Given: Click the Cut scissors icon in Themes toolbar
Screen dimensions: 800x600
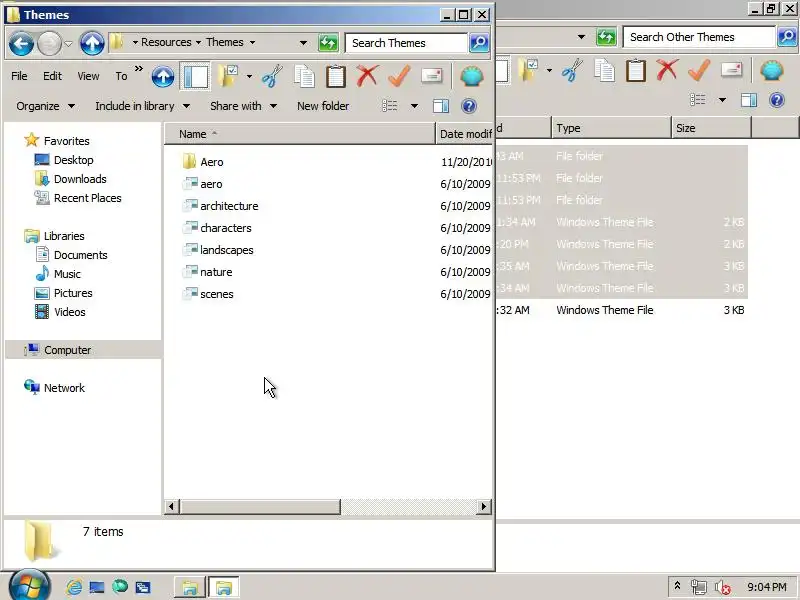Looking at the screenshot, I should (x=272, y=77).
